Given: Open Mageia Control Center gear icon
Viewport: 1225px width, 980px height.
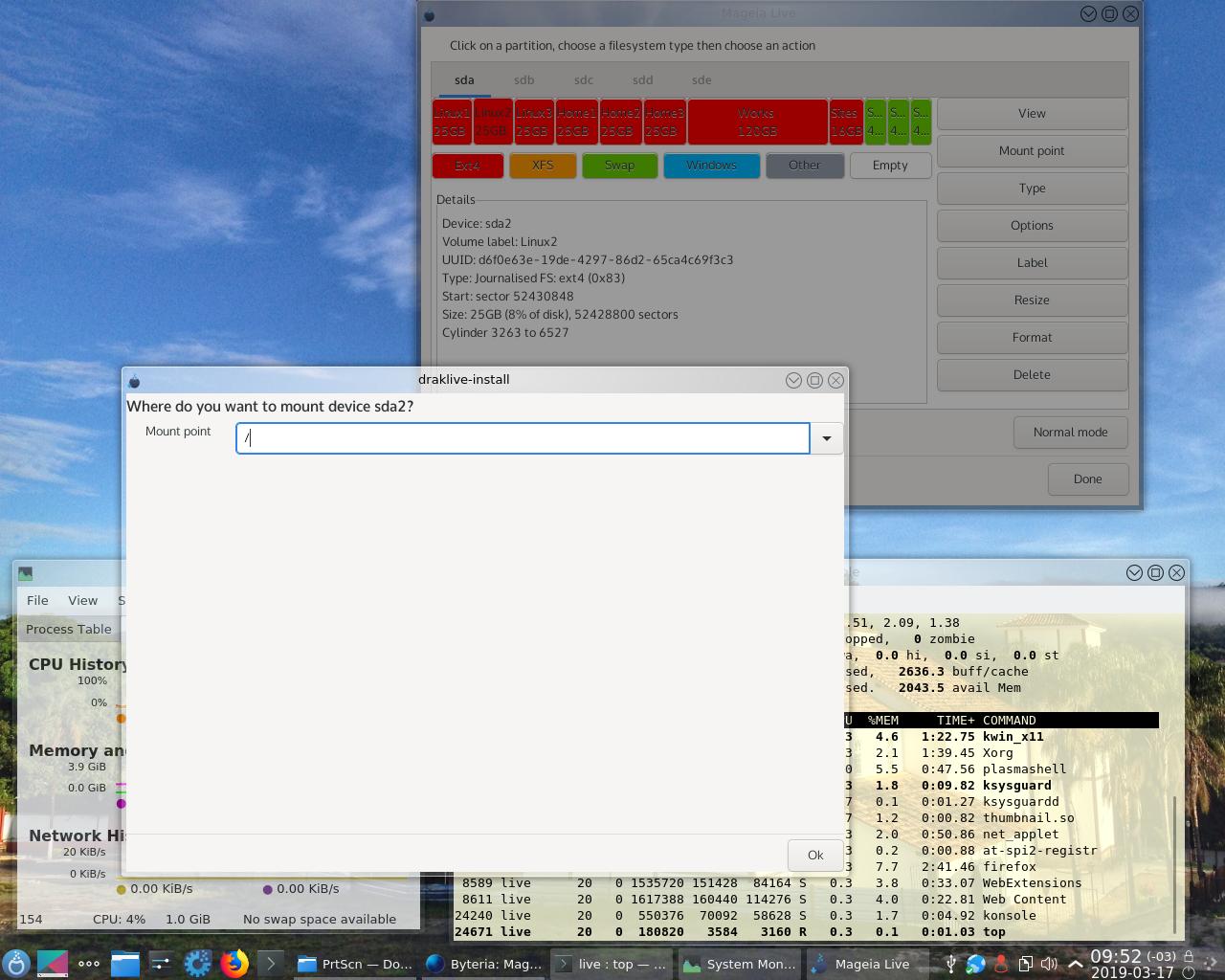Looking at the screenshot, I should coord(197,964).
